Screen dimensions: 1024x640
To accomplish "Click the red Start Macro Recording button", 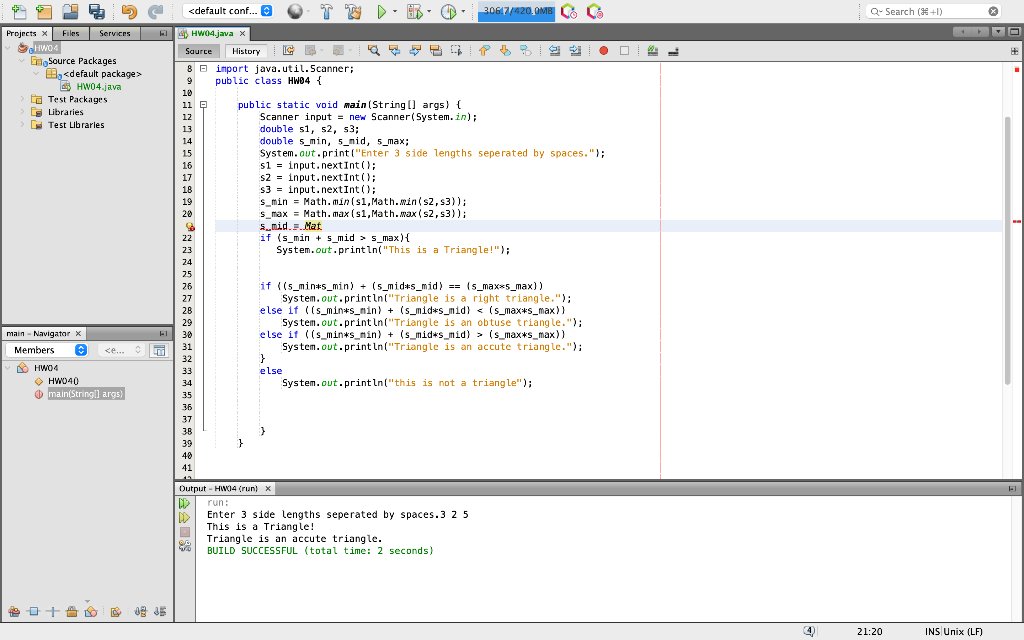I will (604, 51).
